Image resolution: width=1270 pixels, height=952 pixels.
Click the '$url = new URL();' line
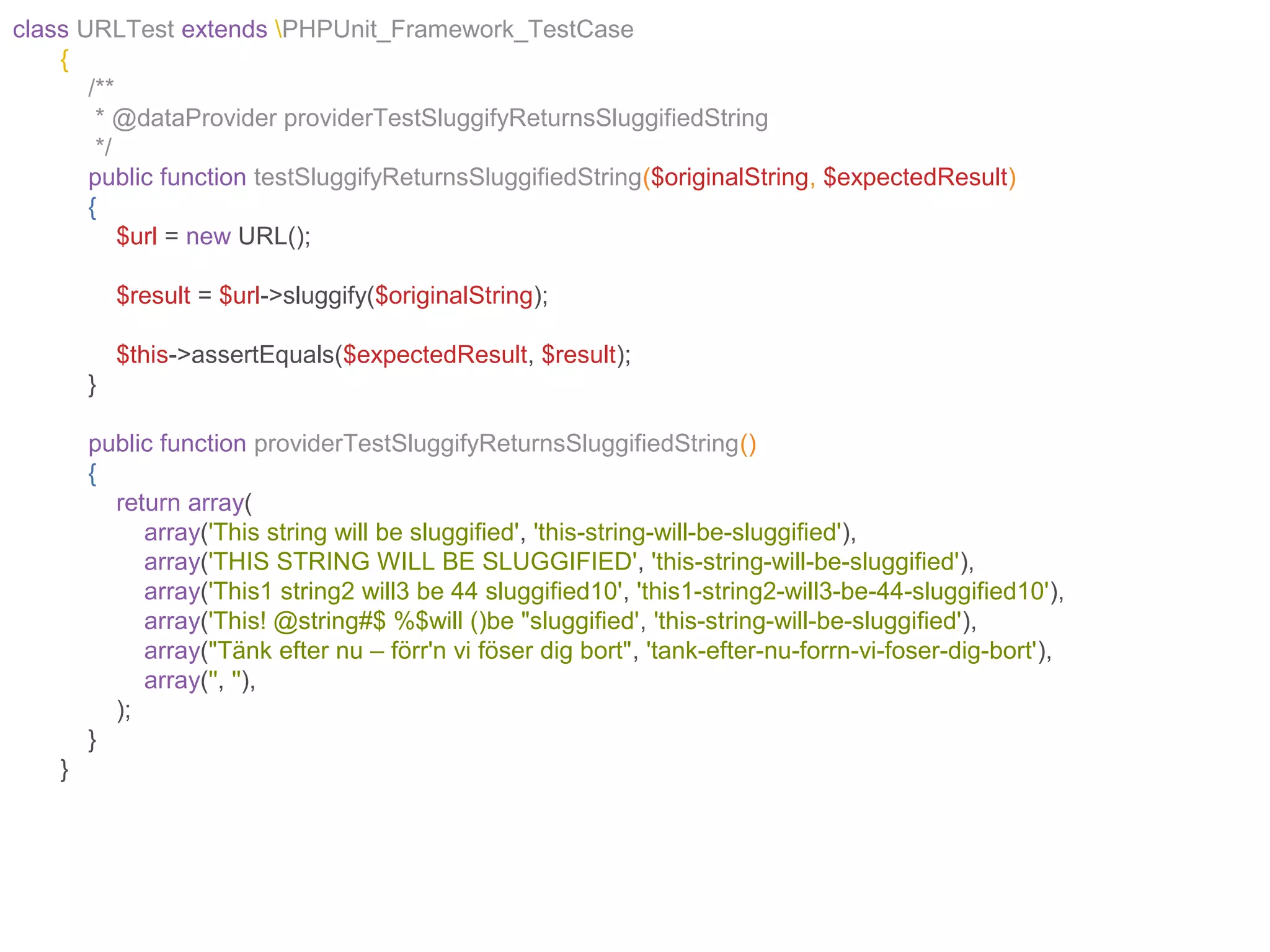pyautogui.click(x=213, y=236)
